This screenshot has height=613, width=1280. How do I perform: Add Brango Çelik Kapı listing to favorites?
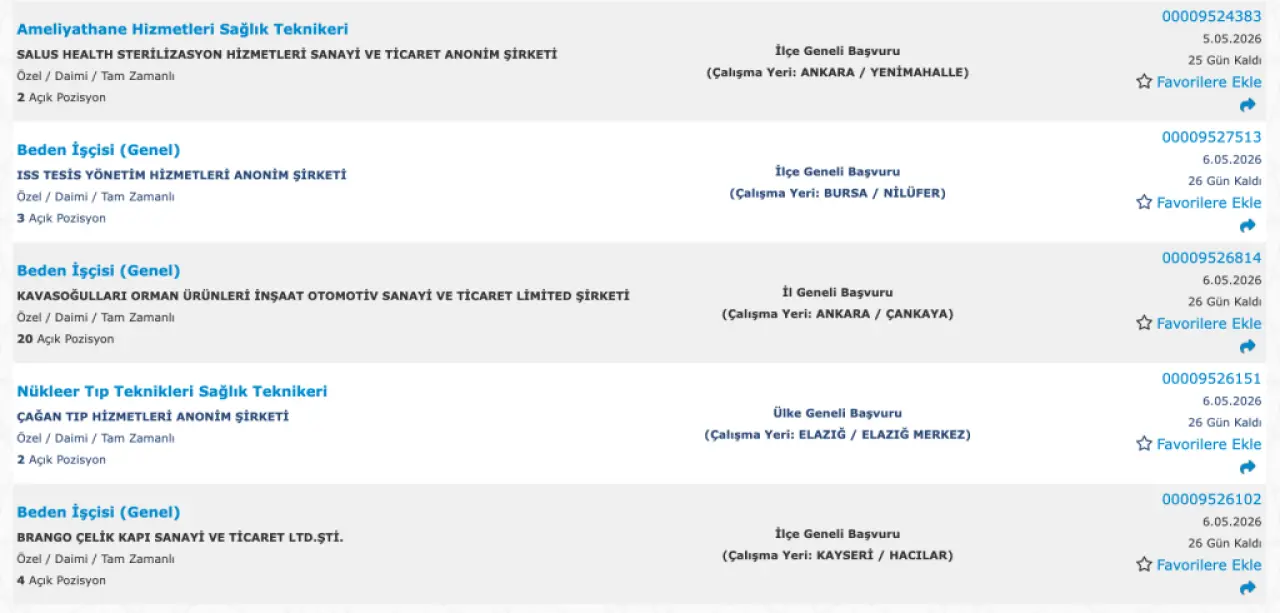[x=1208, y=565]
